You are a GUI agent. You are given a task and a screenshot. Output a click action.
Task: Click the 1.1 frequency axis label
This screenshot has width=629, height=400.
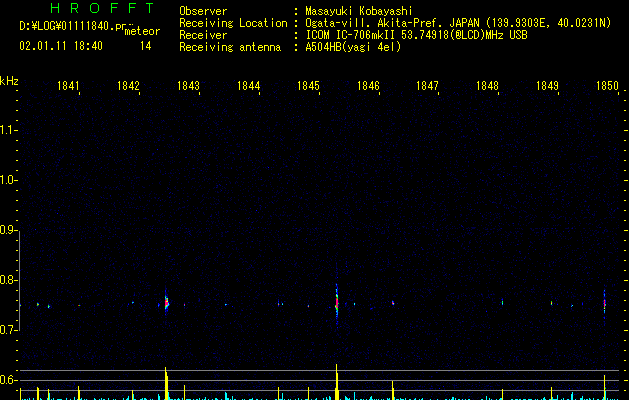pos(8,130)
